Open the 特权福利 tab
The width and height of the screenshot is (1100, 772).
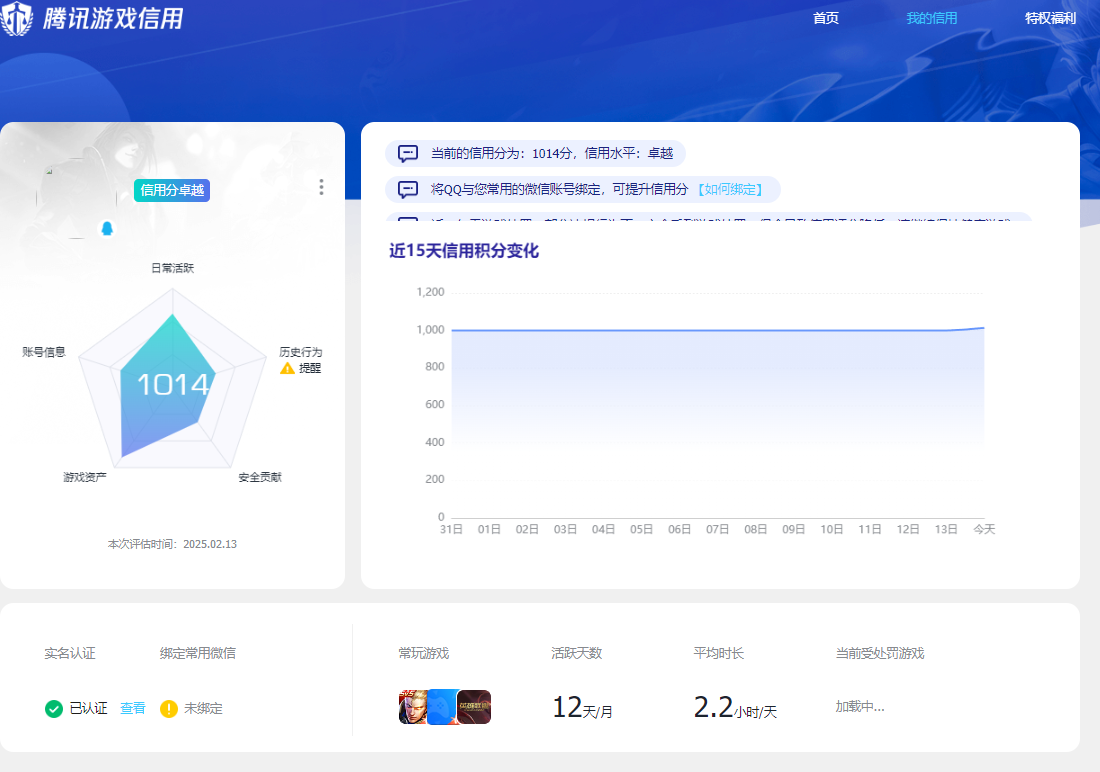coord(1050,18)
